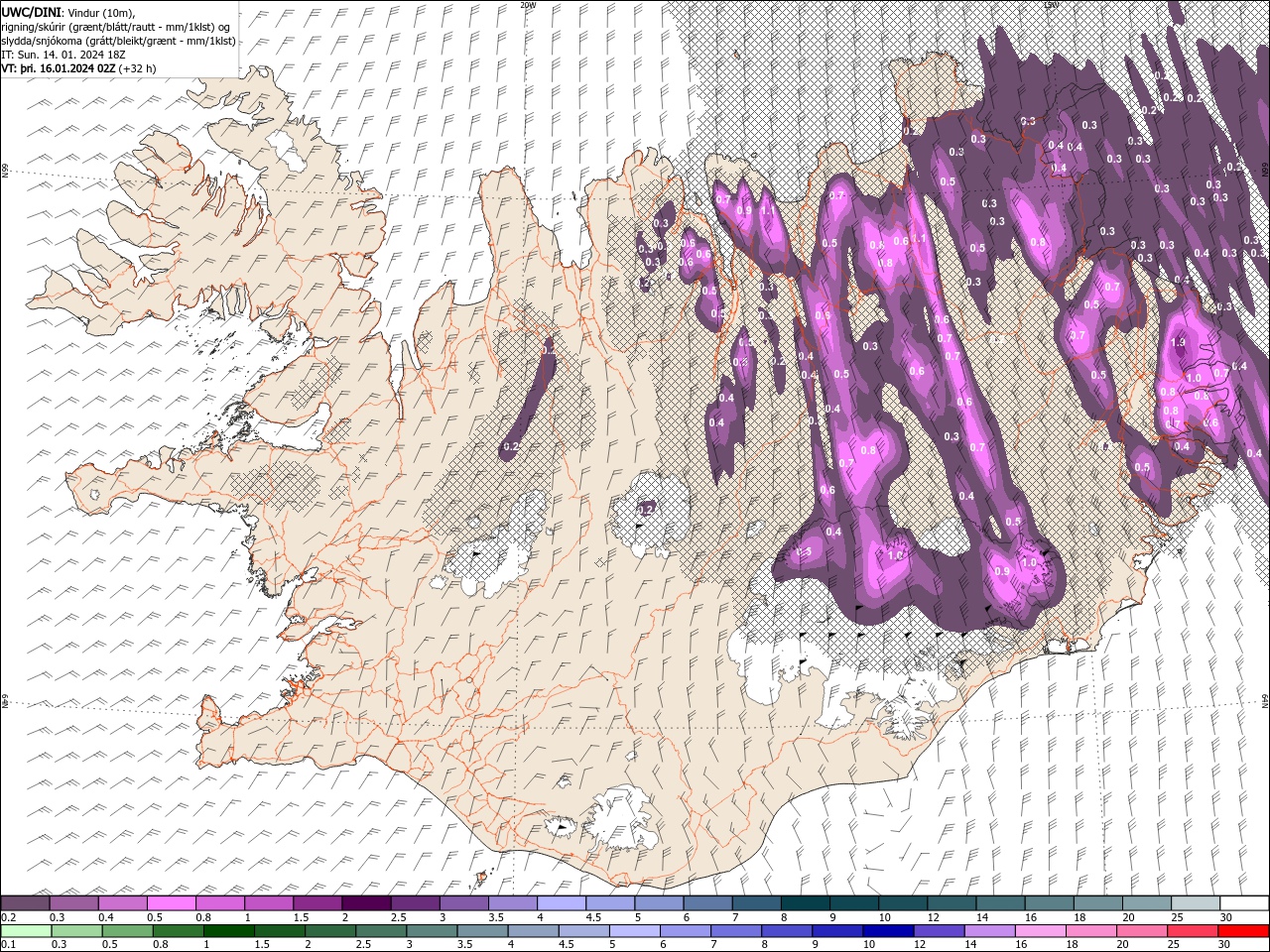Image resolution: width=1270 pixels, height=952 pixels.
Task: Pick the lower legend violet swatch at 12
Action: tap(938, 931)
